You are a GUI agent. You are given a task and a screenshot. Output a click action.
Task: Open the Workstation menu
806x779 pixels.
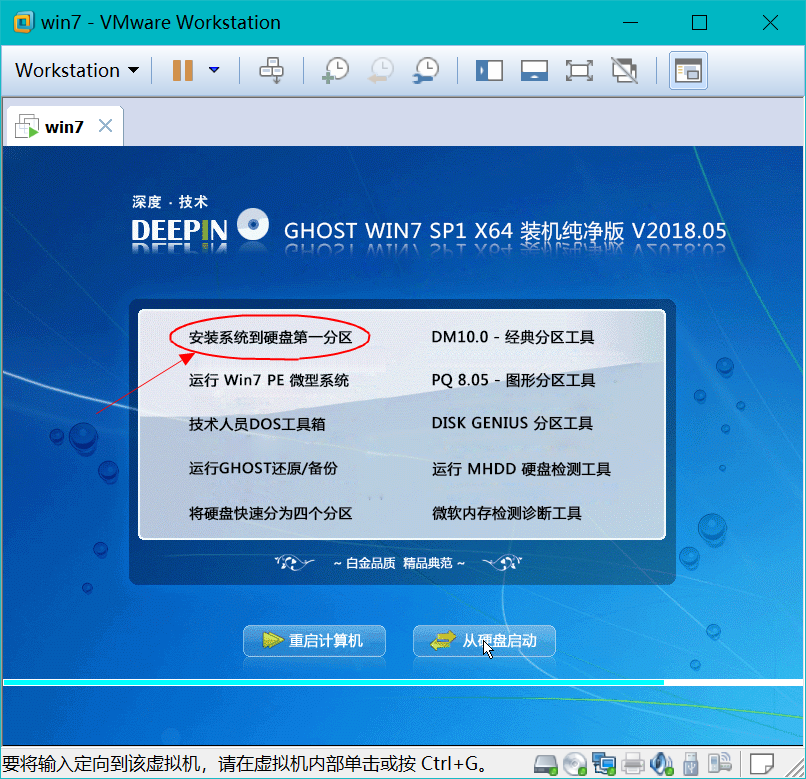tap(77, 70)
